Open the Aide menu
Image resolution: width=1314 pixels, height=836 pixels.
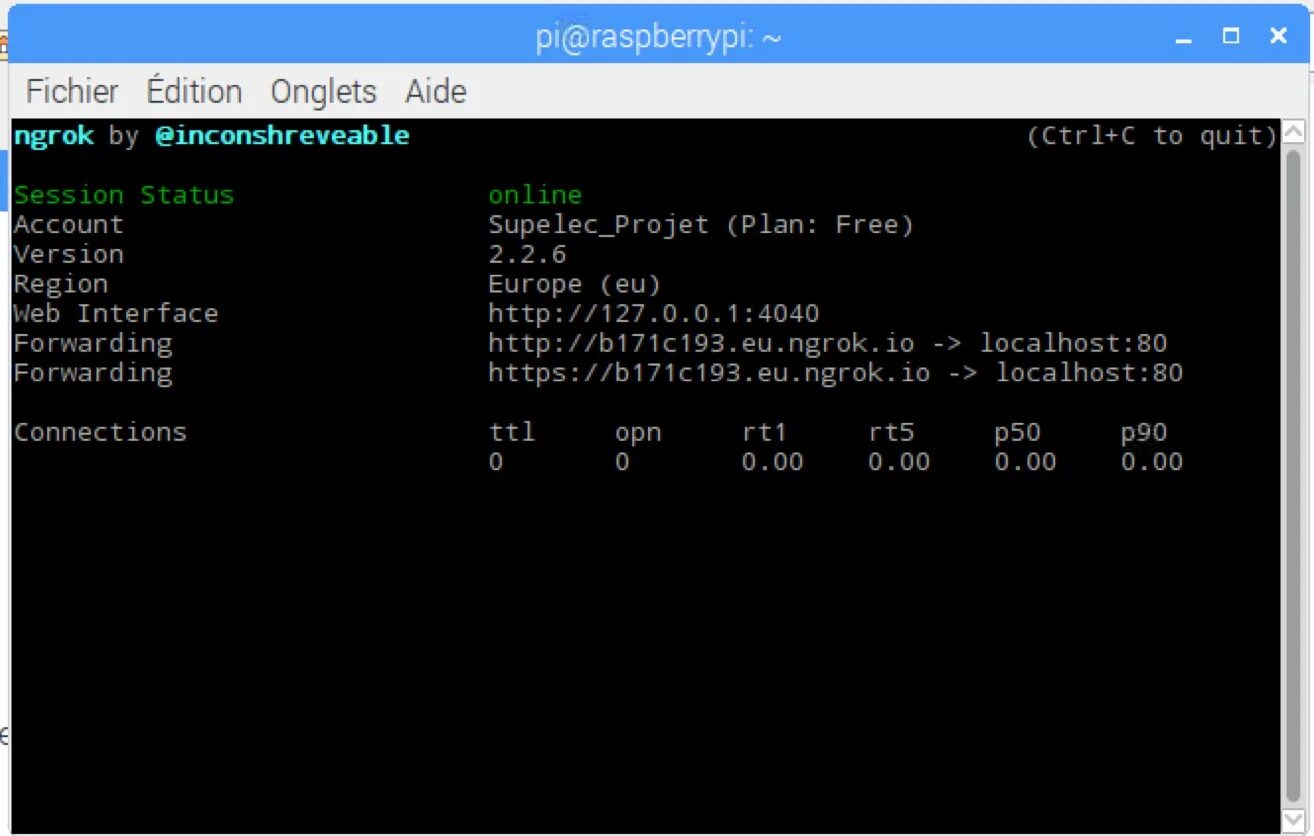[x=436, y=91]
